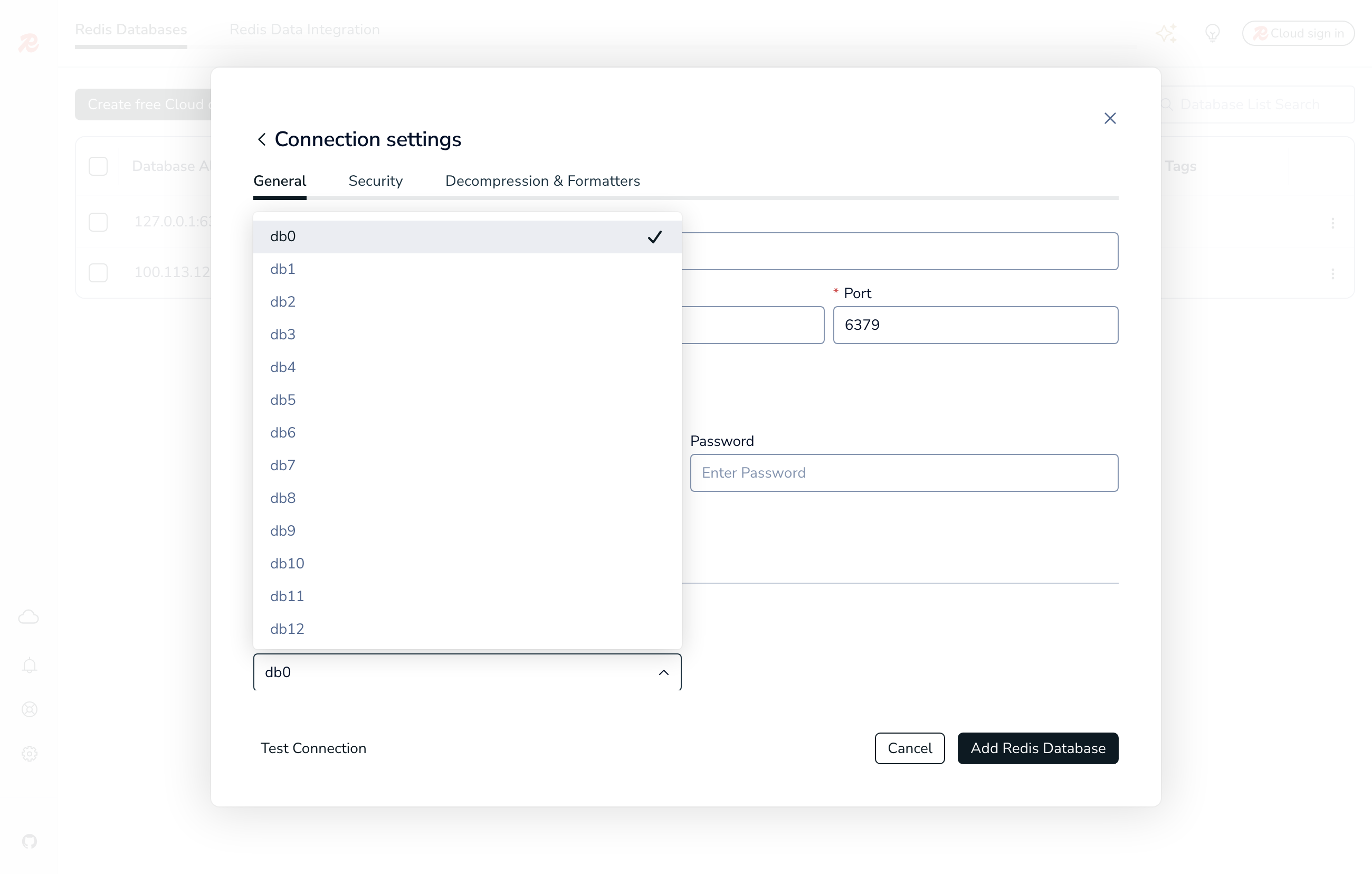Click the Database Alias column header

pos(171,166)
